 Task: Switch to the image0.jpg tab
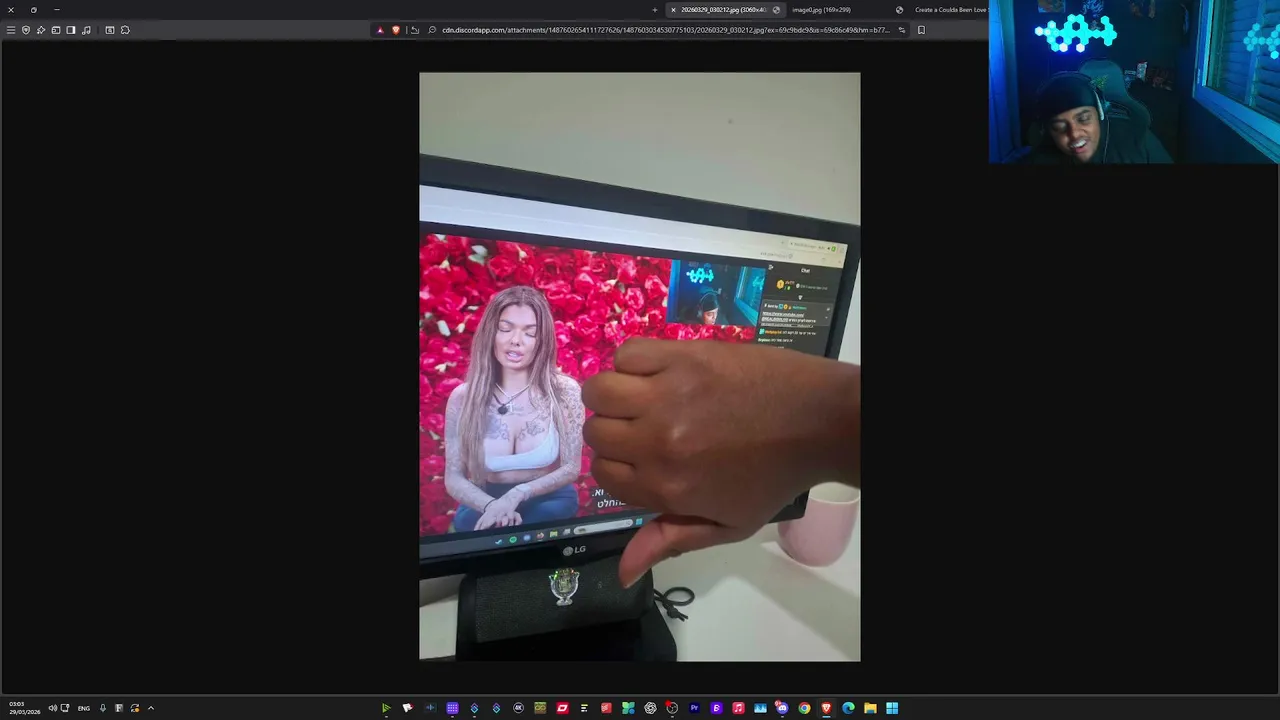(821, 10)
